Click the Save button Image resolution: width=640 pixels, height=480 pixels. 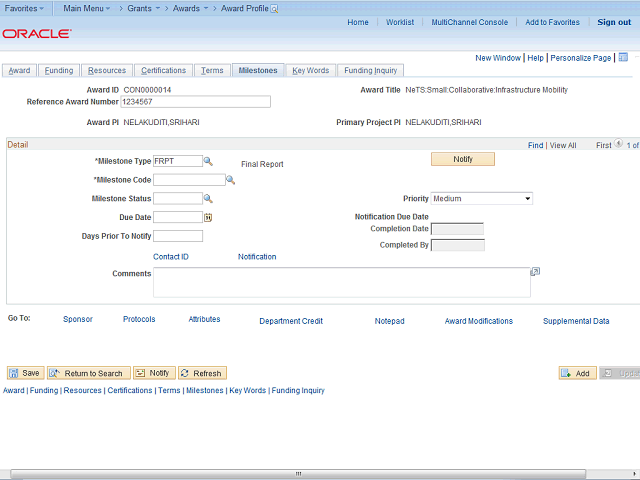tap(25, 373)
